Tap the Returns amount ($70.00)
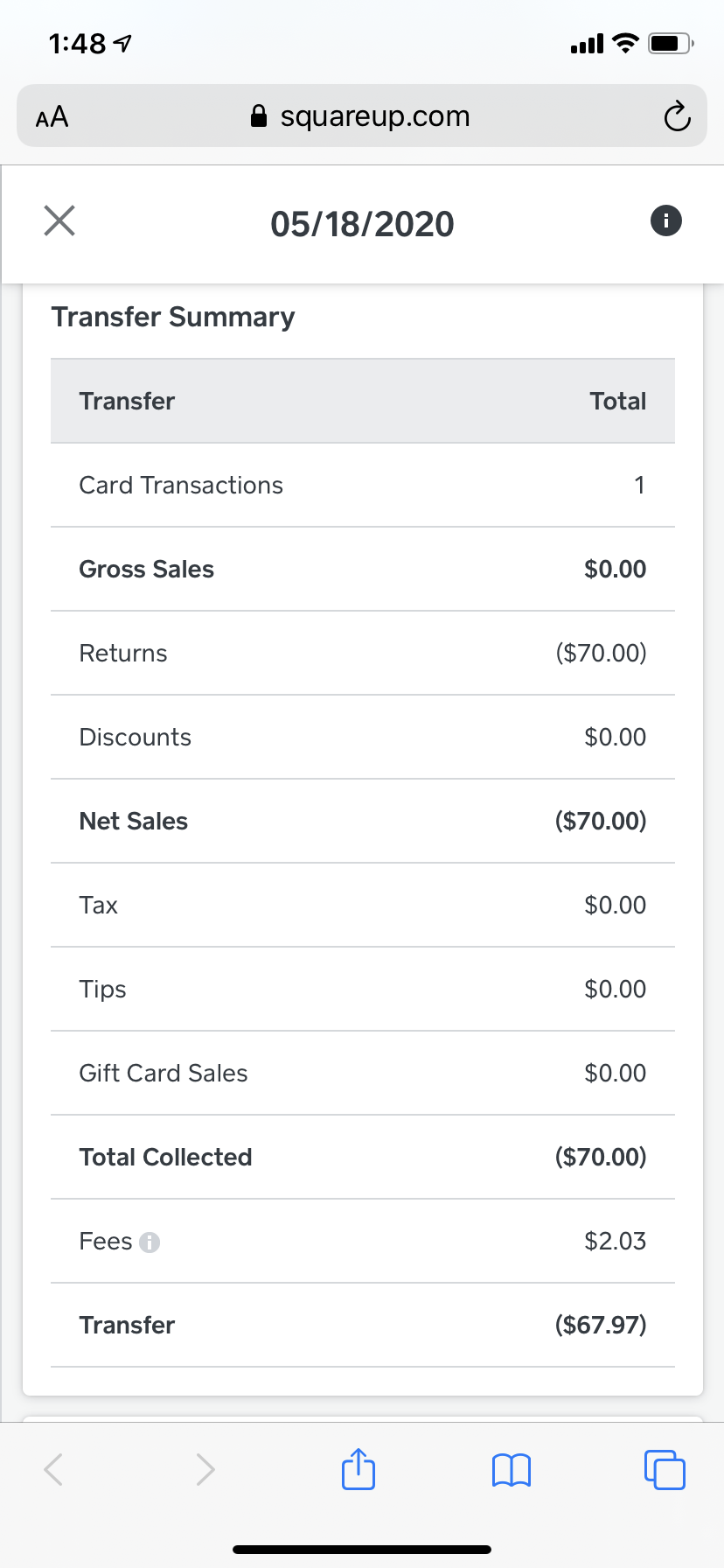This screenshot has width=724, height=1568. point(601,654)
